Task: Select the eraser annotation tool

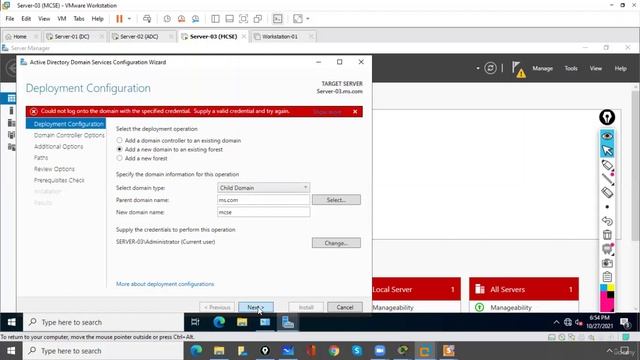Action: pyautogui.click(x=607, y=193)
